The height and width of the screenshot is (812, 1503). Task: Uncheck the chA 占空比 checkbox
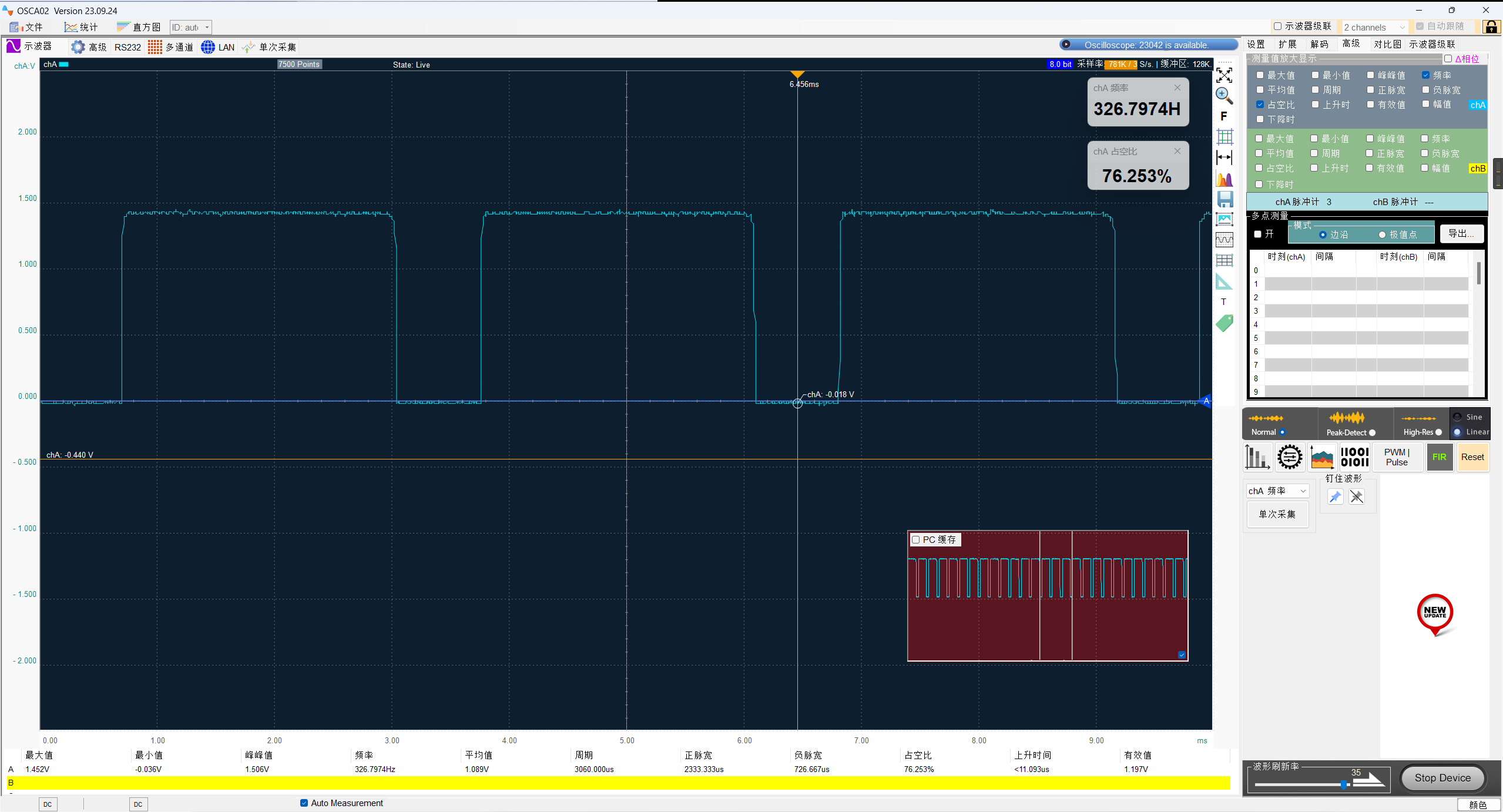point(1260,105)
